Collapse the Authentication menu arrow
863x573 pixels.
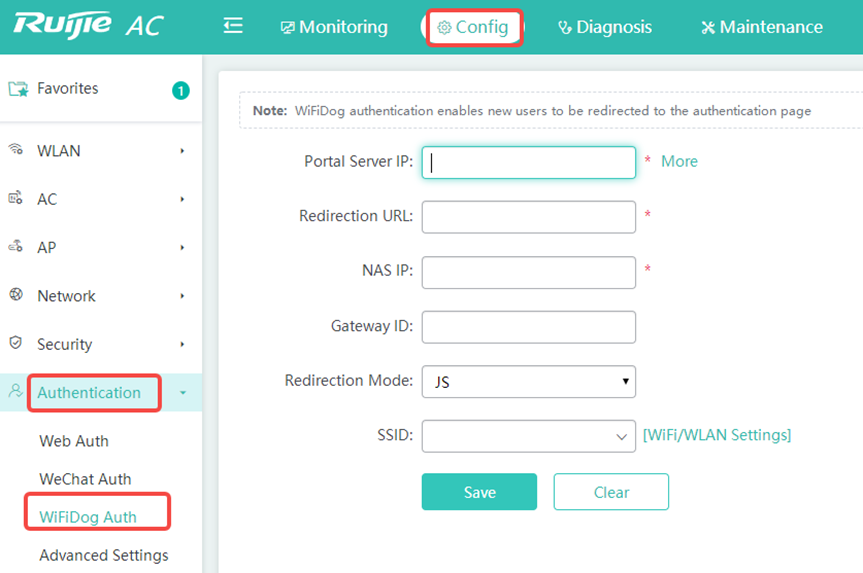tap(183, 393)
